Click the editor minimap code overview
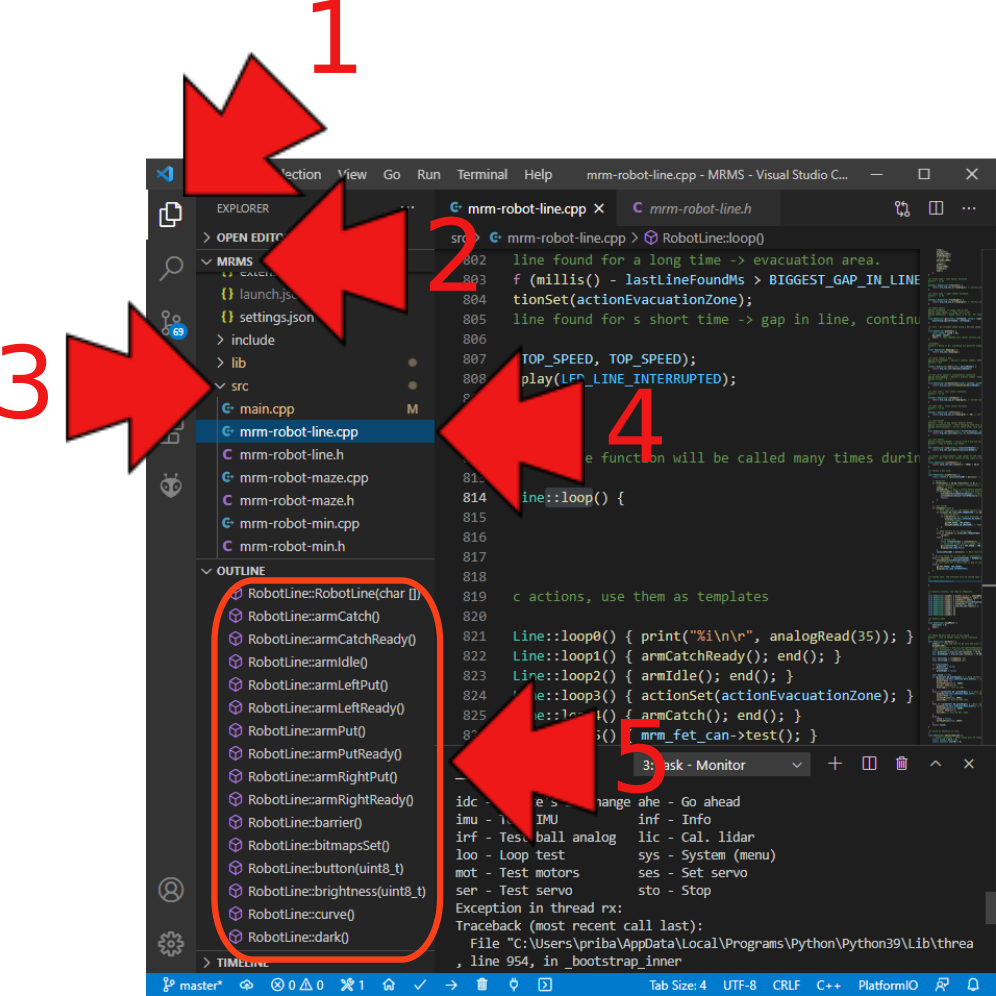996x996 pixels. pyautogui.click(x=953, y=495)
